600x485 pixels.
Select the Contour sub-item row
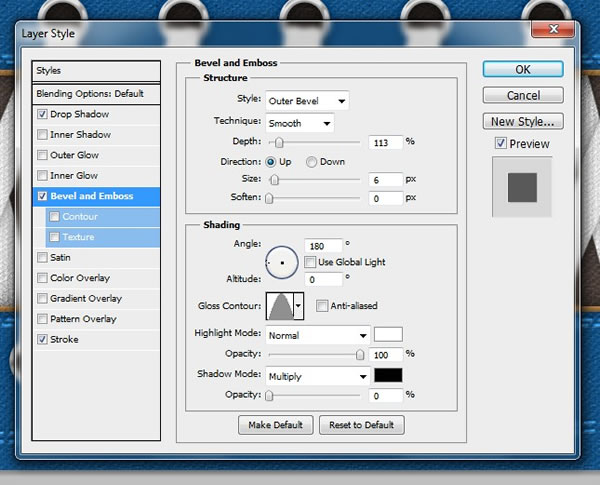pos(103,217)
